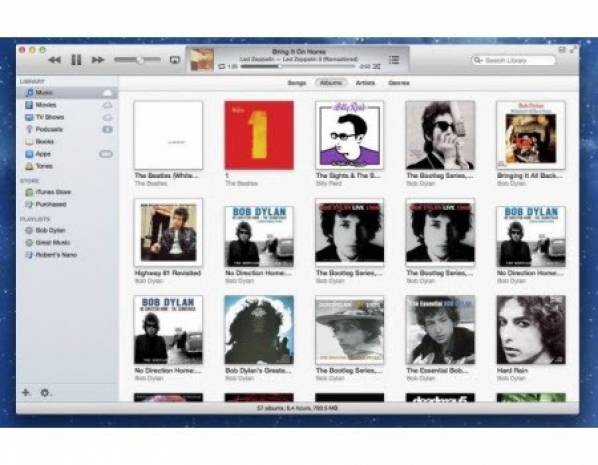This screenshot has width=598, height=465.
Task: Open search options magnifier dropdown
Action: click(x=478, y=60)
